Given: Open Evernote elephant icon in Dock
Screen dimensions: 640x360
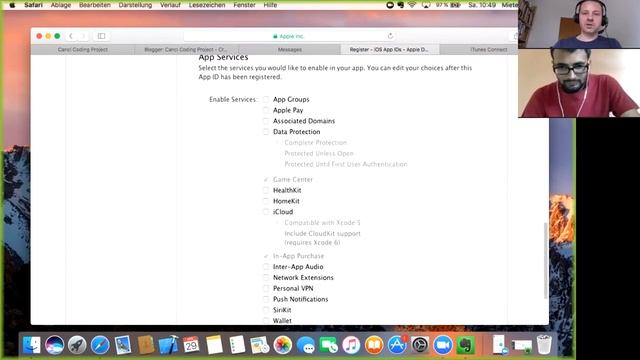Looking at the screenshot, I should (465, 345).
